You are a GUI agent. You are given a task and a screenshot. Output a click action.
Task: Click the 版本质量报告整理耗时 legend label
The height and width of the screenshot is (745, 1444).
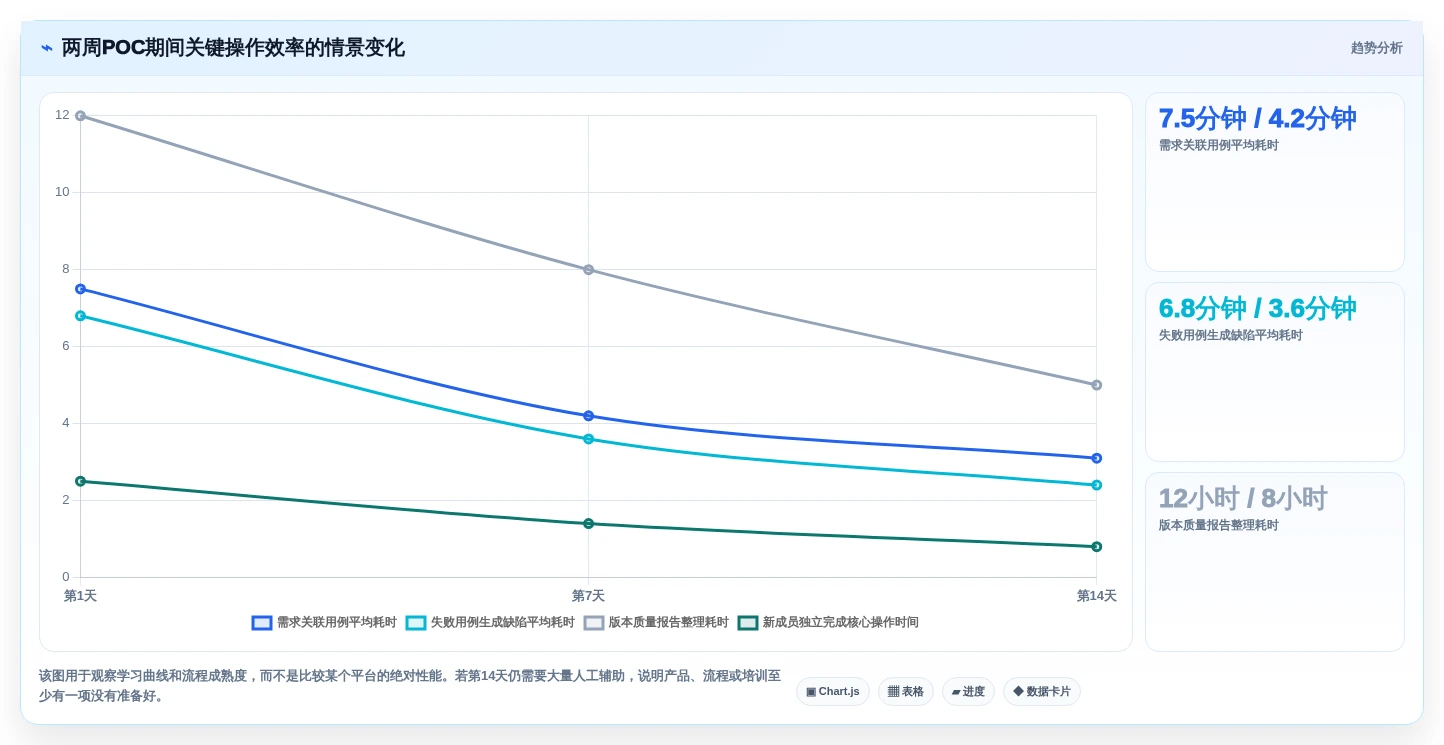(x=669, y=623)
